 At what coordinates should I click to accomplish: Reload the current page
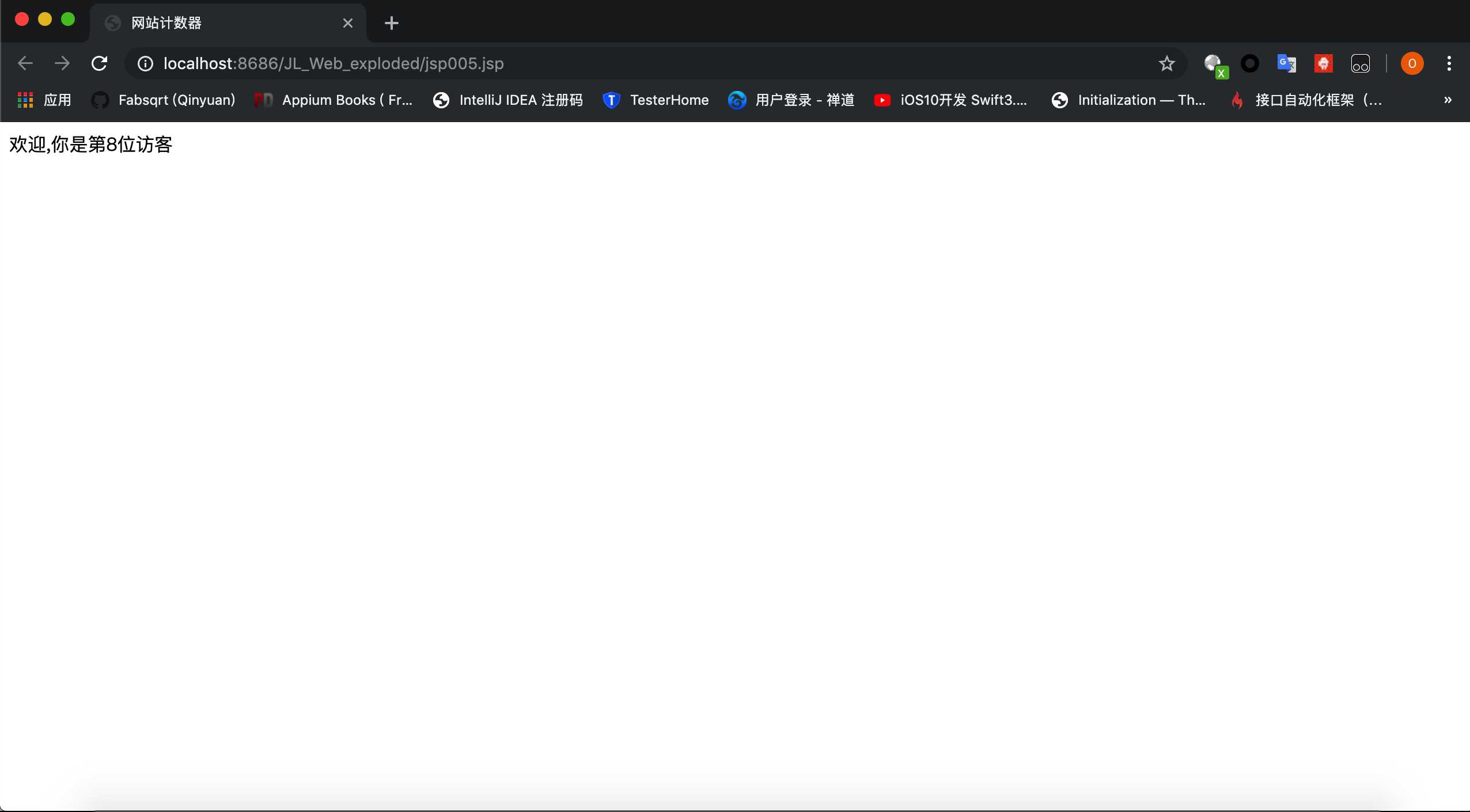point(100,63)
